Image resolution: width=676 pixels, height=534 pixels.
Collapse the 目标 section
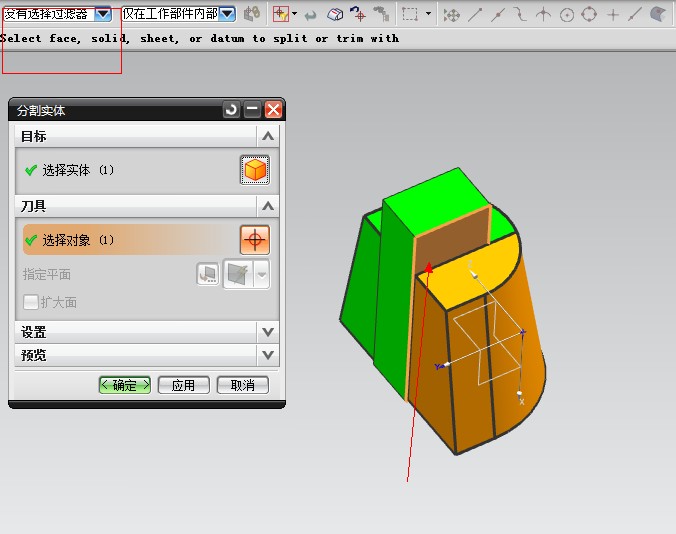tap(268, 136)
